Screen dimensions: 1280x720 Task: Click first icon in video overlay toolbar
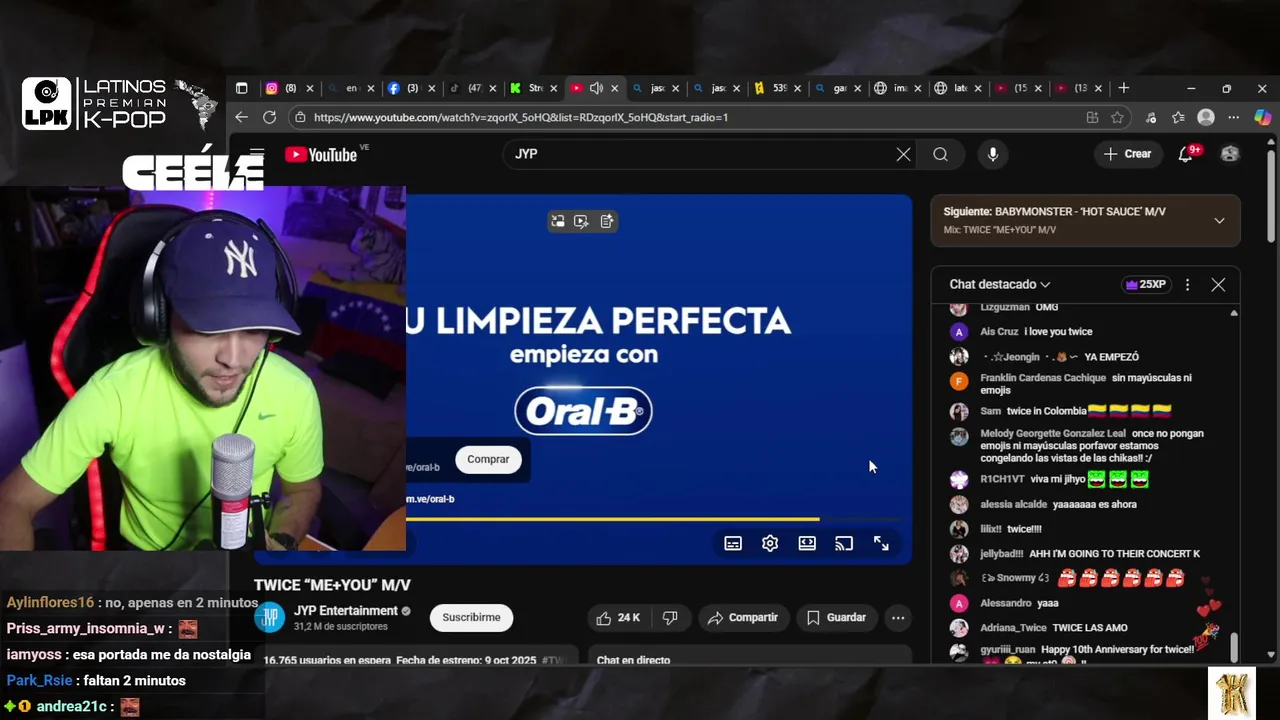point(558,221)
